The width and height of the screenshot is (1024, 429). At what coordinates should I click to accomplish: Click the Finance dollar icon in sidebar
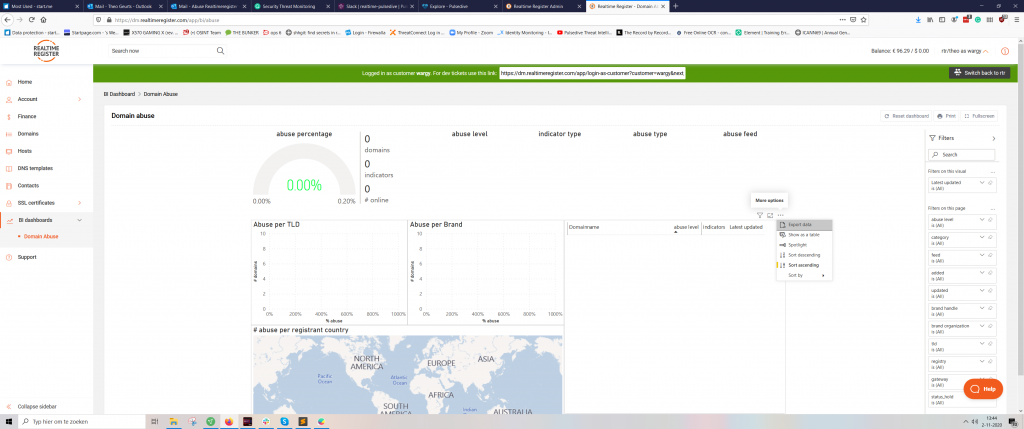pyautogui.click(x=9, y=117)
